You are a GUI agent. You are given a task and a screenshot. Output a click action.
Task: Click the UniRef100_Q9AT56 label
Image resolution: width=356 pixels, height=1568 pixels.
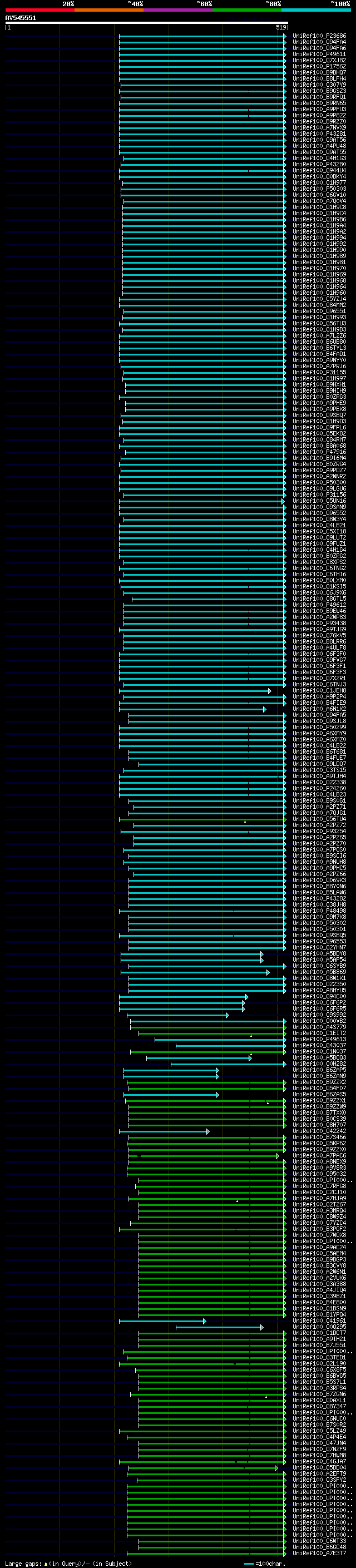pyautogui.click(x=319, y=140)
